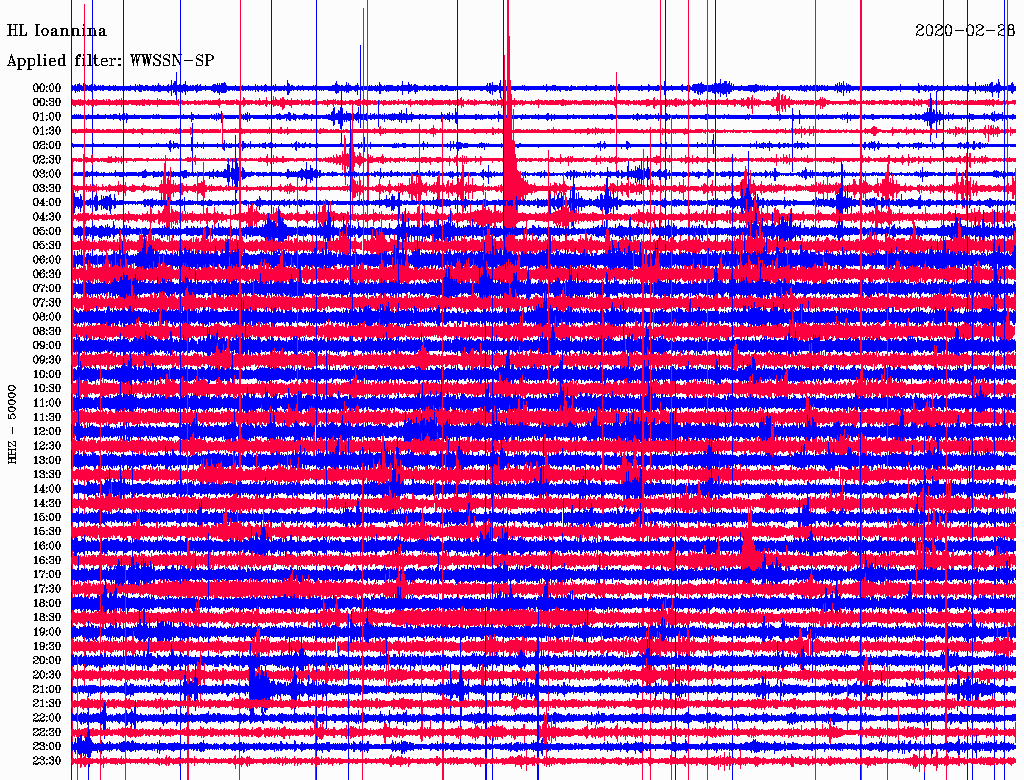Image resolution: width=1024 pixels, height=780 pixels.
Task: Select the 00:00 time label
Action: pos(47,88)
